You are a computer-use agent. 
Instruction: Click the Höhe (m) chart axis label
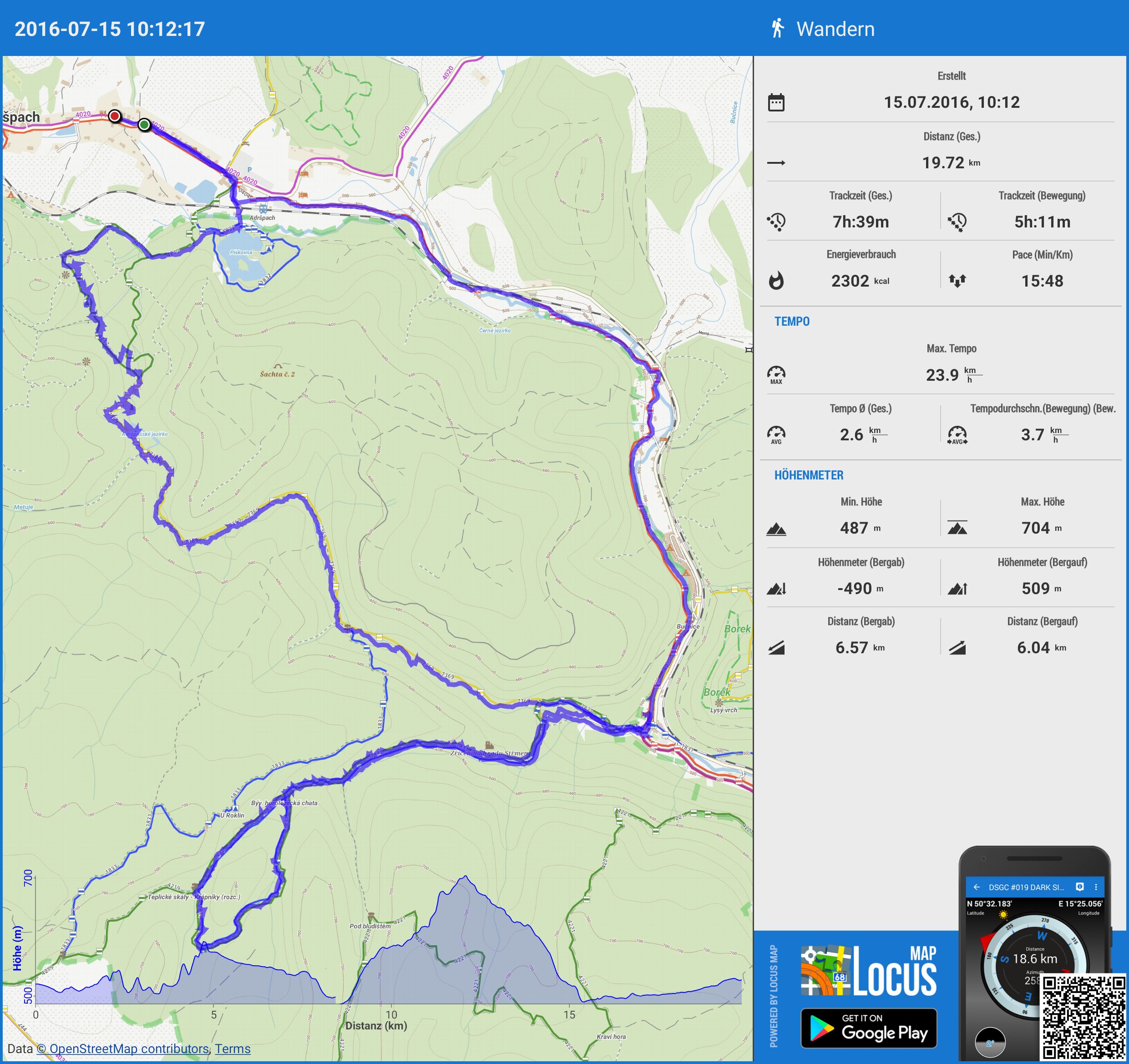pos(17,948)
